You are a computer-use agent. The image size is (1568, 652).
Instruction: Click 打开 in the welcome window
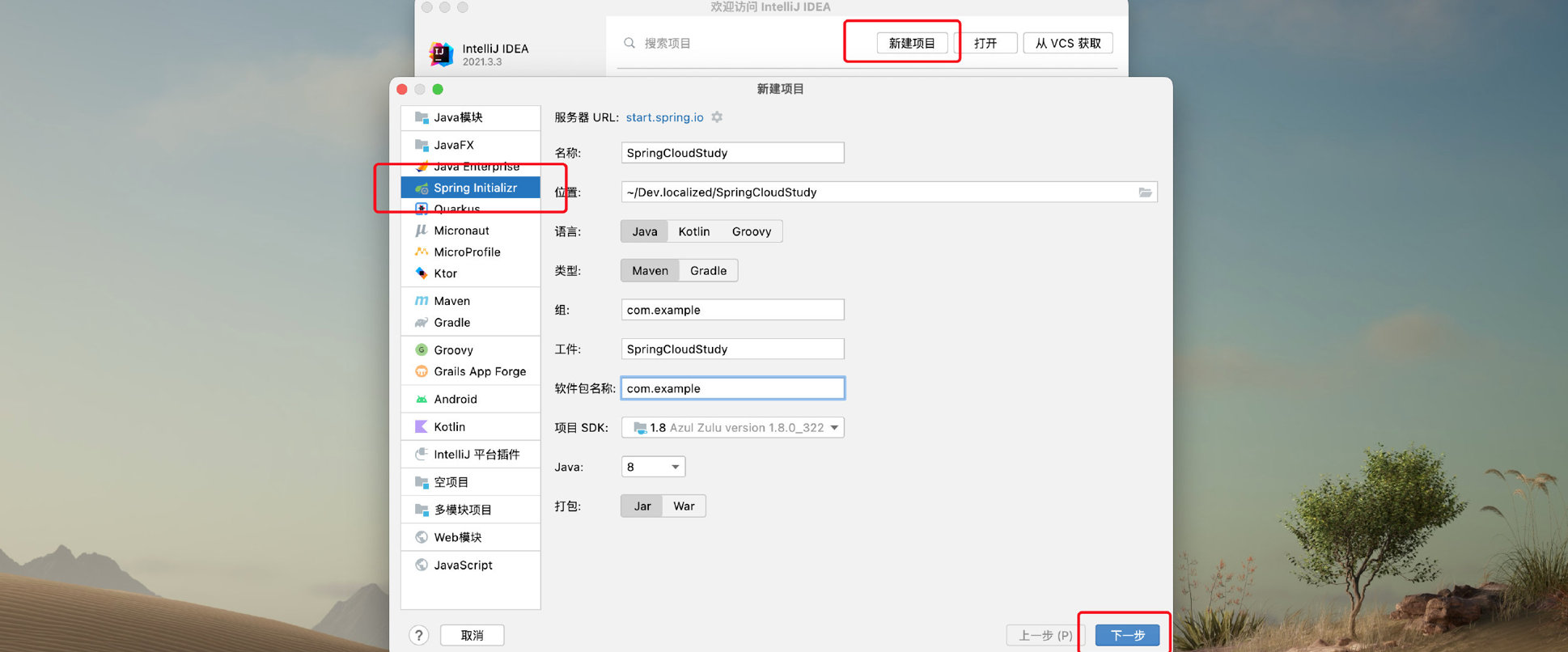985,43
